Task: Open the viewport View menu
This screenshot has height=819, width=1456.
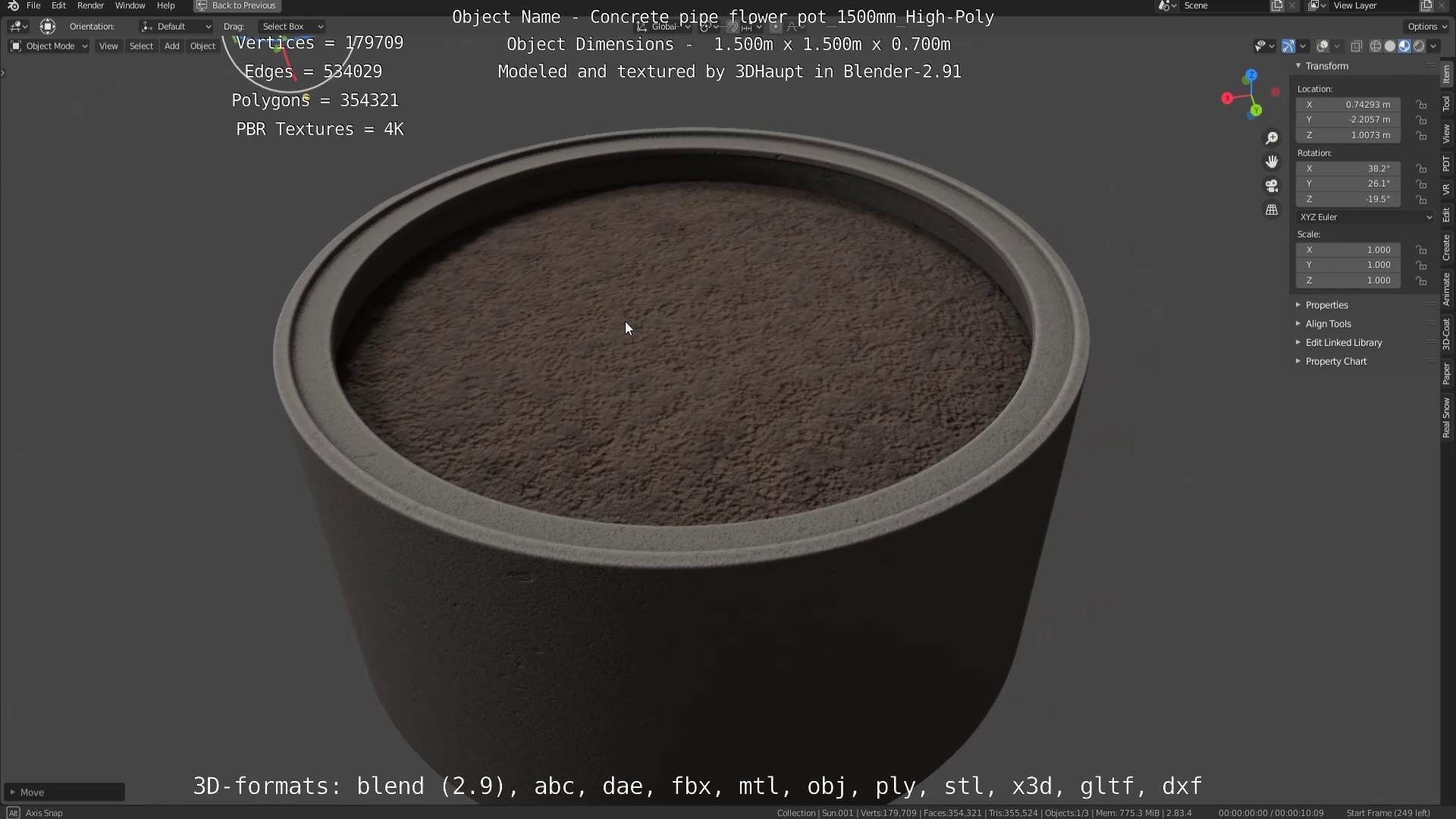Action: [108, 46]
